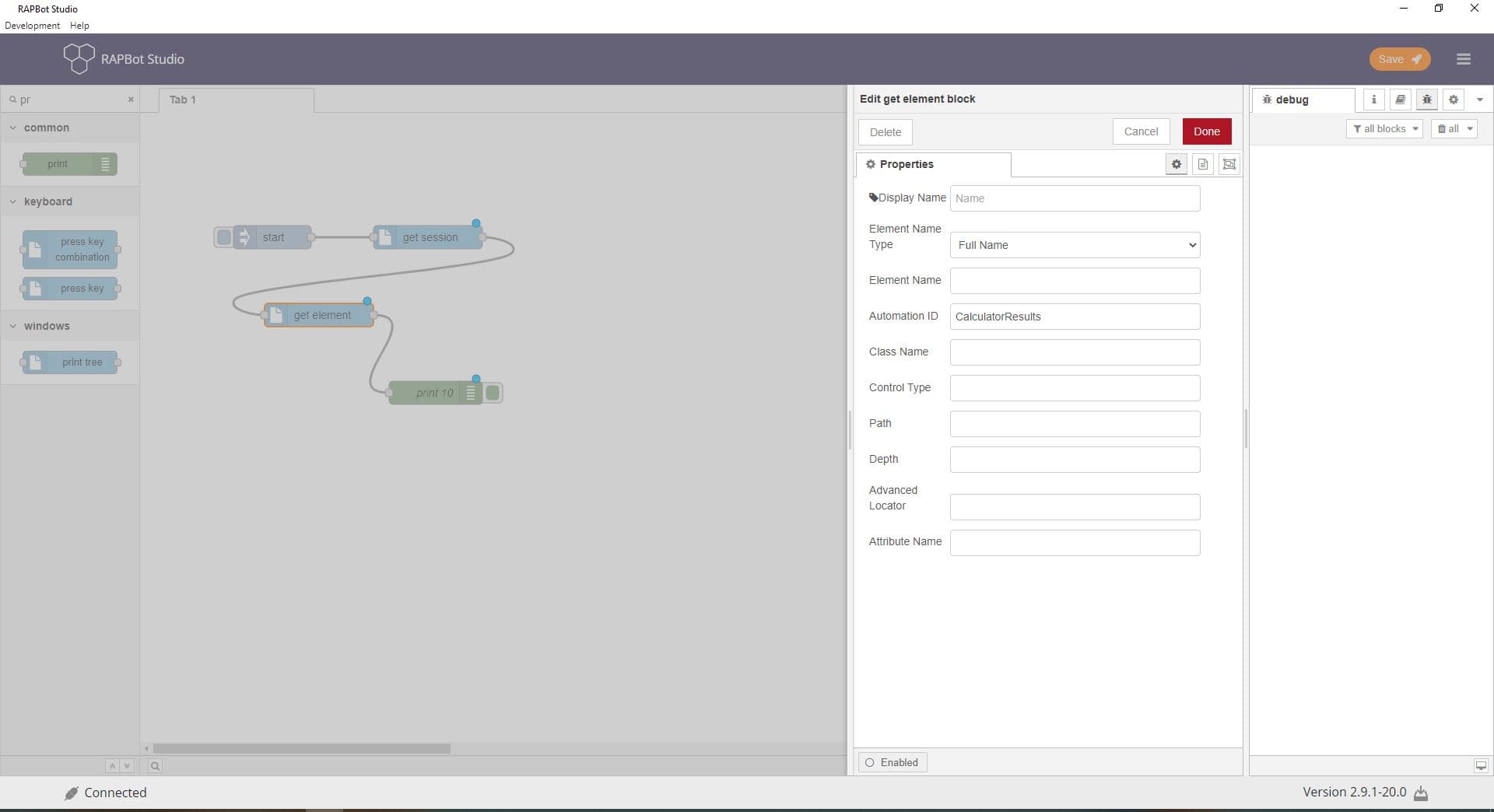Open the Help menu
1494x812 pixels.
[79, 26]
